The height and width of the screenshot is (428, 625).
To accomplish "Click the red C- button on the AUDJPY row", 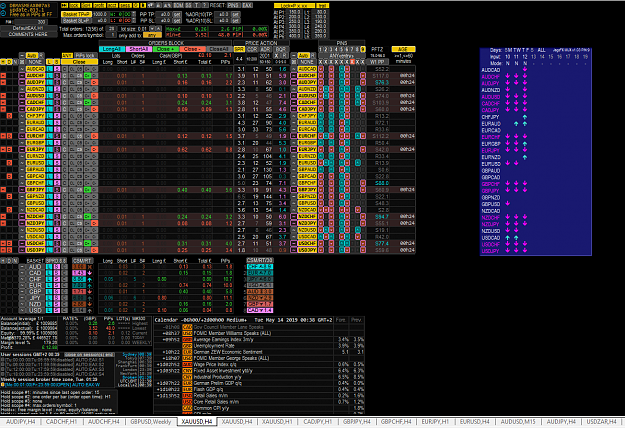I will [x=94, y=82].
